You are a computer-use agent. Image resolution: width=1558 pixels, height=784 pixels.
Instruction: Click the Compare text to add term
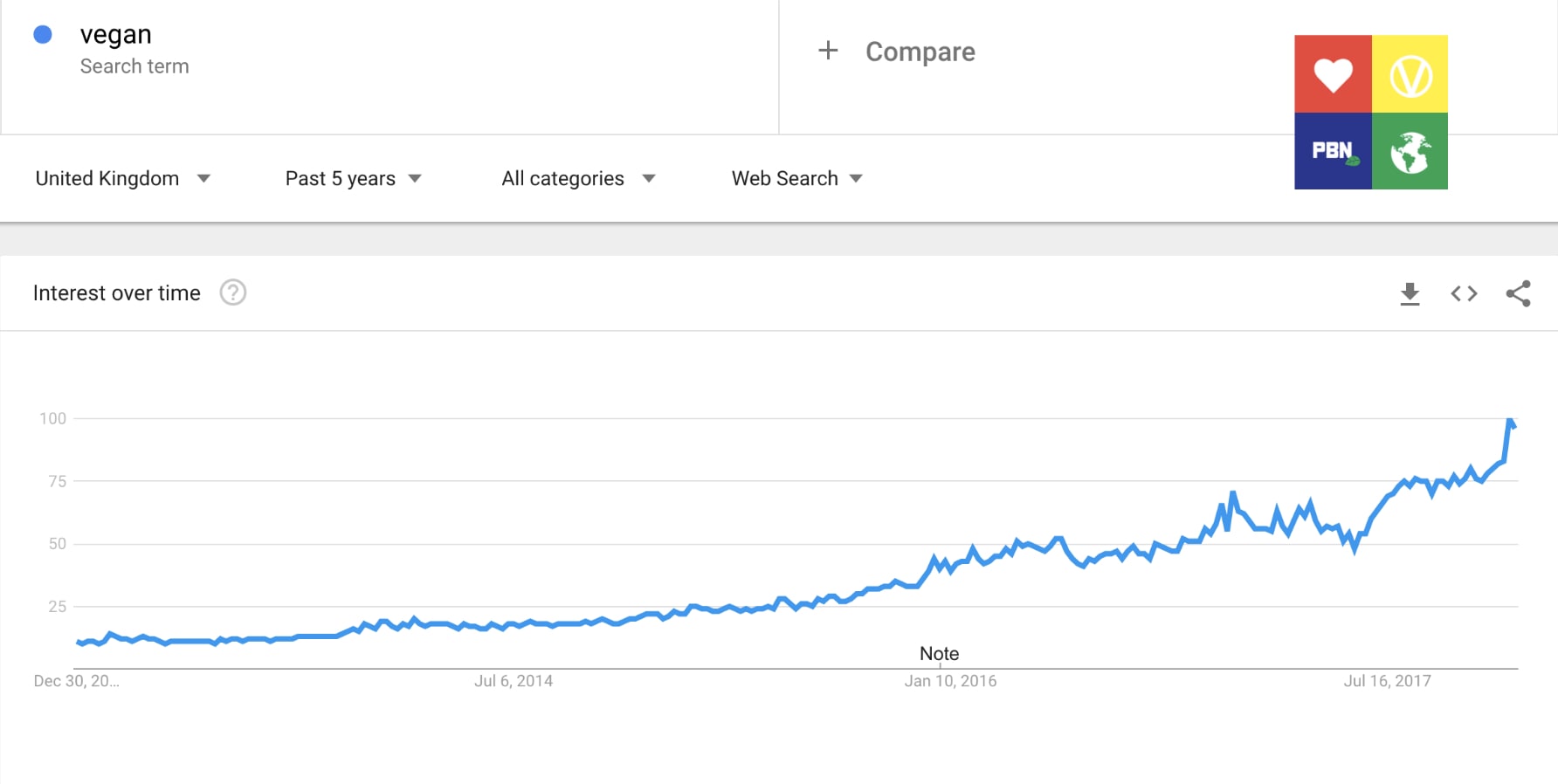click(920, 52)
